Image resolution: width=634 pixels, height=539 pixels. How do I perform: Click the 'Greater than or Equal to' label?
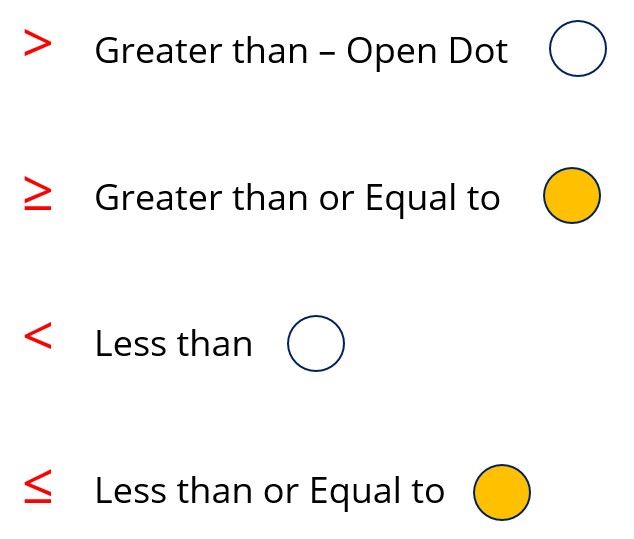tap(297, 198)
